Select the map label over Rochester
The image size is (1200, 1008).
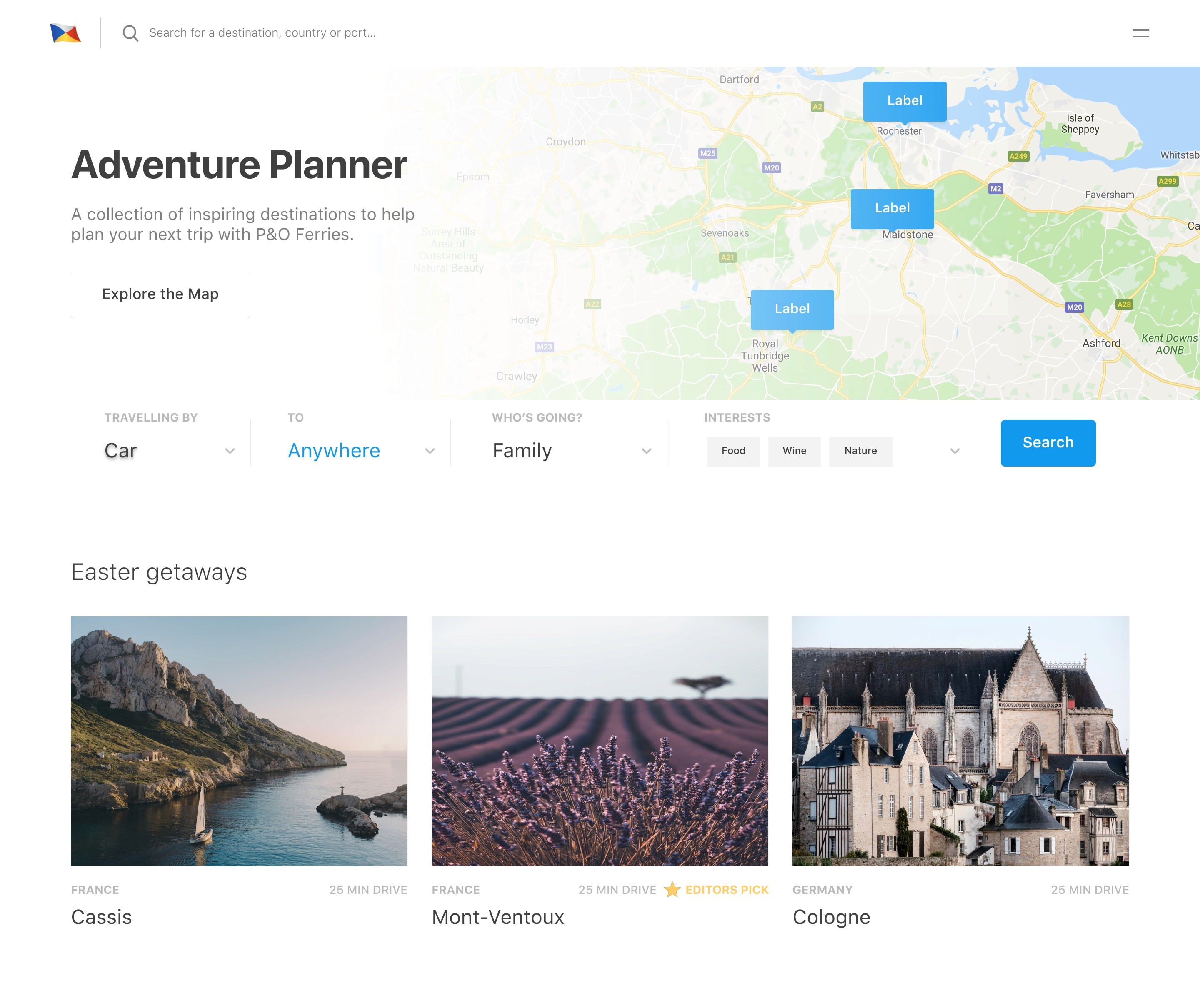(904, 101)
